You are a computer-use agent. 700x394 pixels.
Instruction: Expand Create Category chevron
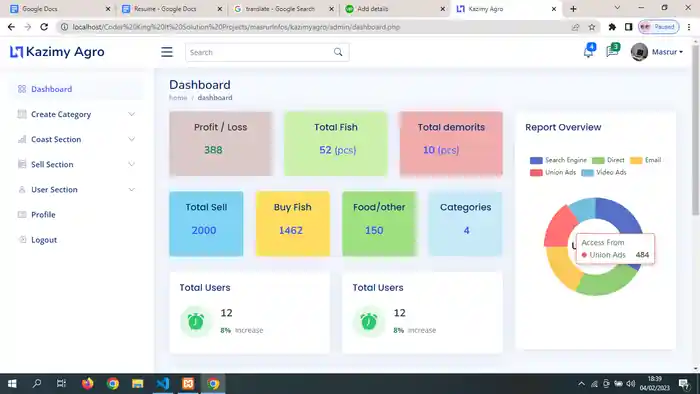[x=131, y=114]
